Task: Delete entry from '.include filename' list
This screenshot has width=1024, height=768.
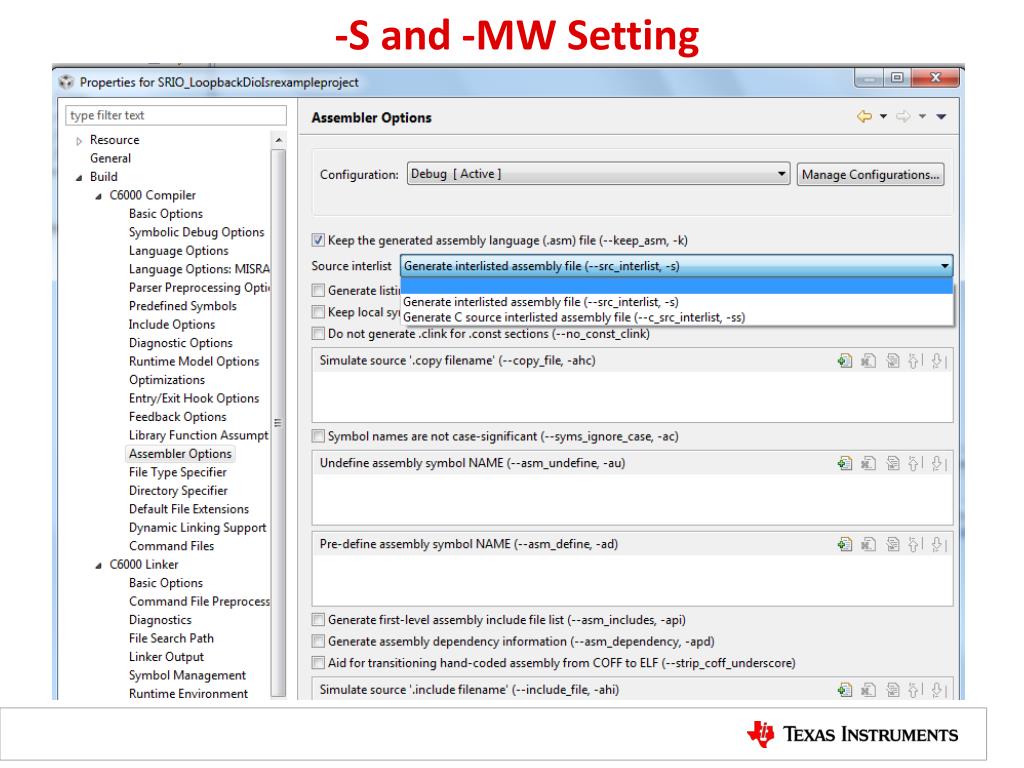Action: pos(868,690)
